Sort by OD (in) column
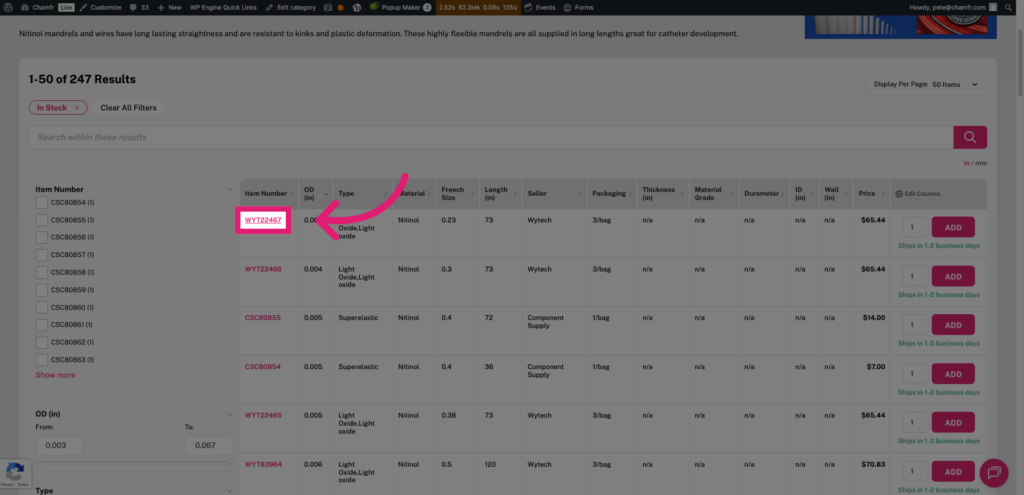The width and height of the screenshot is (1024, 495). click(316, 194)
